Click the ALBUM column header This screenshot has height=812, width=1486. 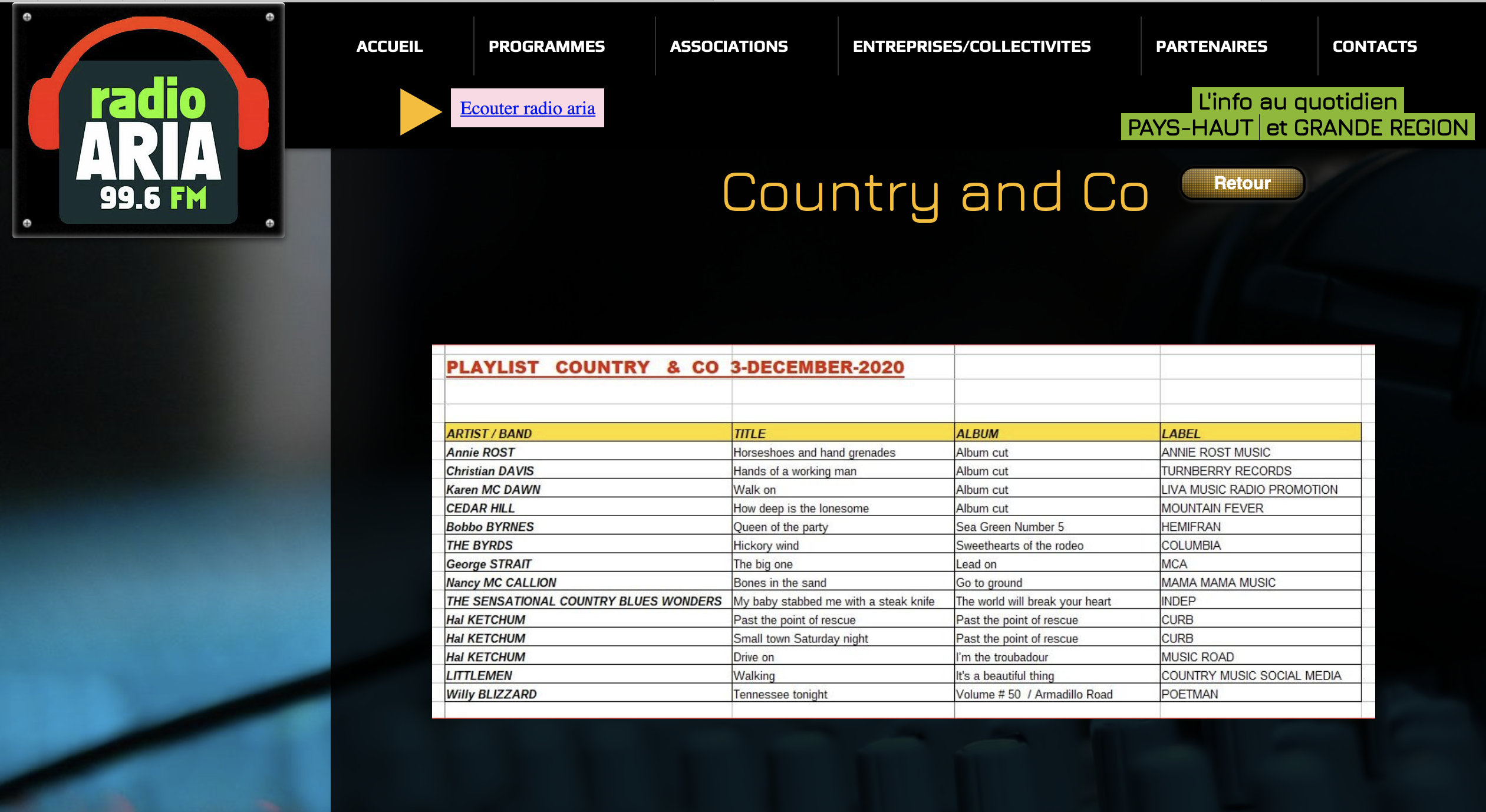[x=1057, y=433]
